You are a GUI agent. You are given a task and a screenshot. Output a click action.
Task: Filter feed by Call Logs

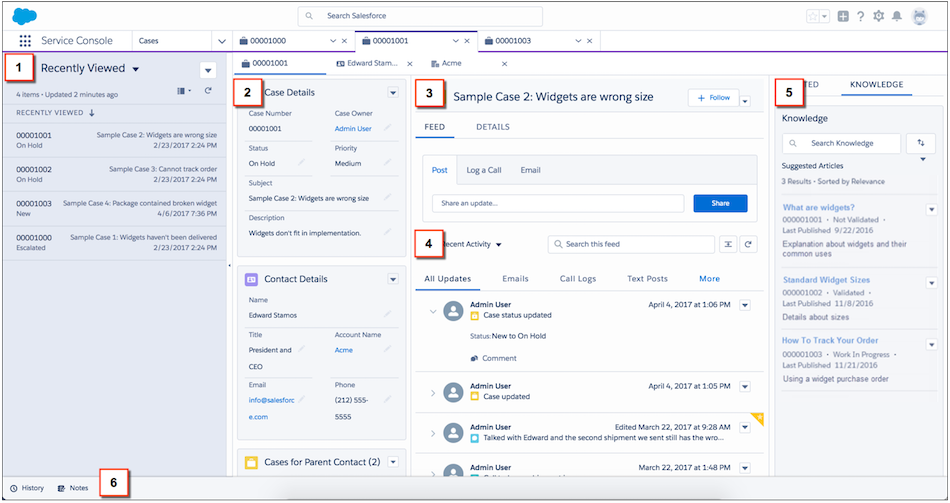coord(578,279)
